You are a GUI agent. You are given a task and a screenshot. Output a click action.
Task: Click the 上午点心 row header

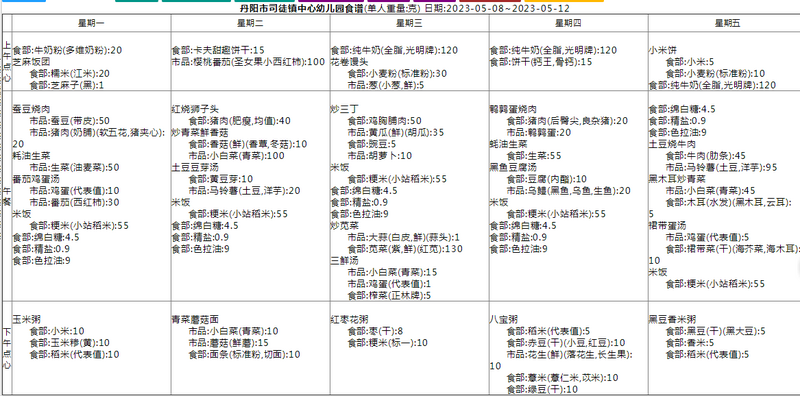(7, 61)
